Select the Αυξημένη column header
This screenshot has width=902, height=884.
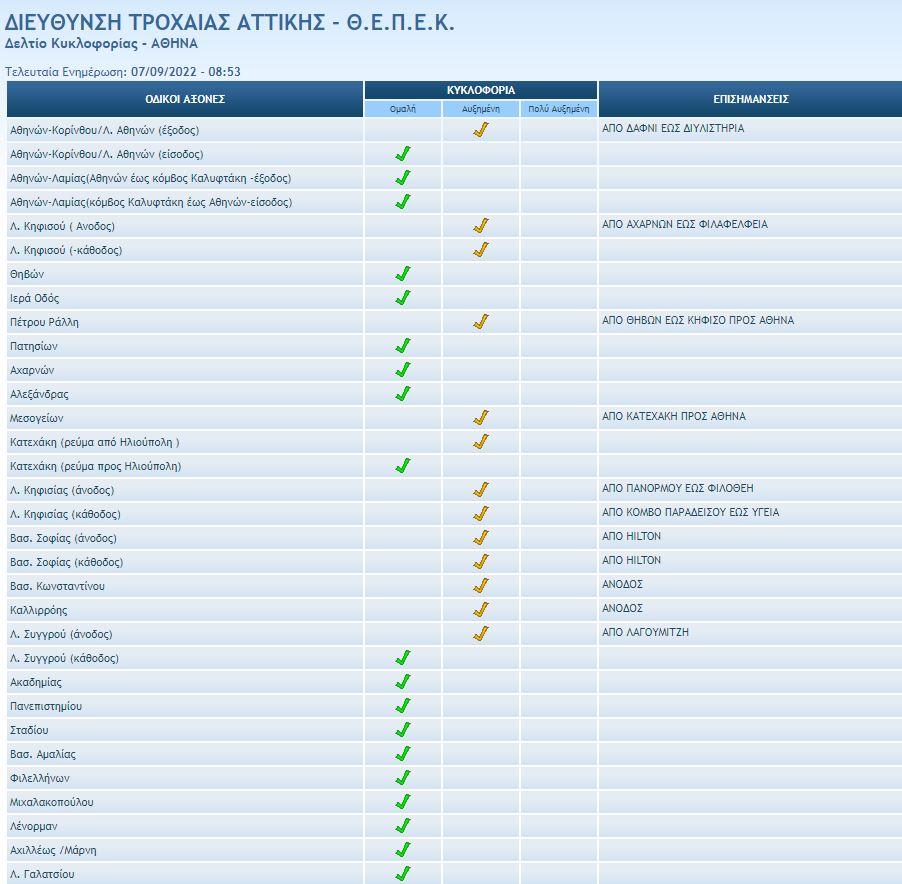click(481, 109)
